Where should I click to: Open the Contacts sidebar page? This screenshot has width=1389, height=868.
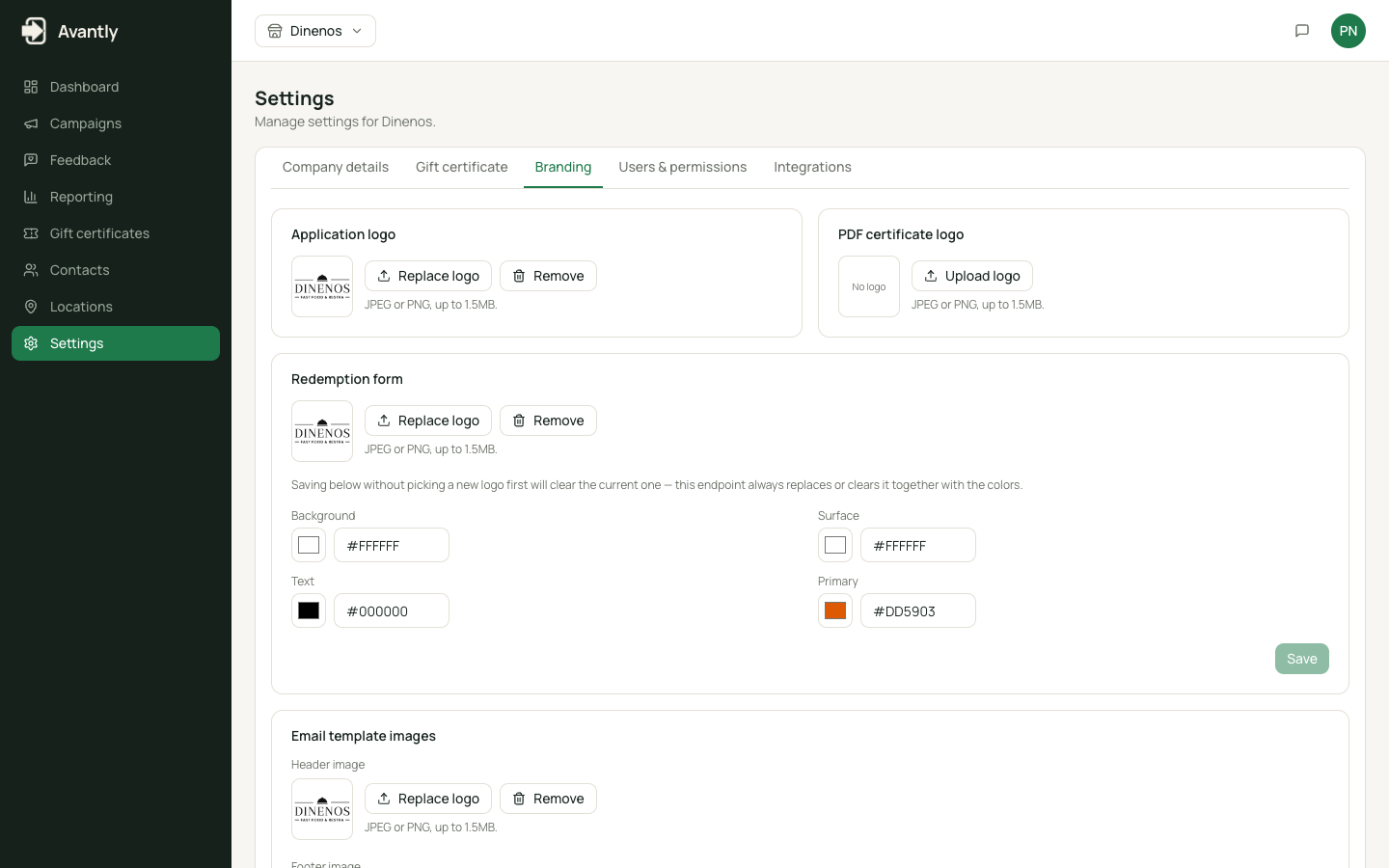(116, 270)
